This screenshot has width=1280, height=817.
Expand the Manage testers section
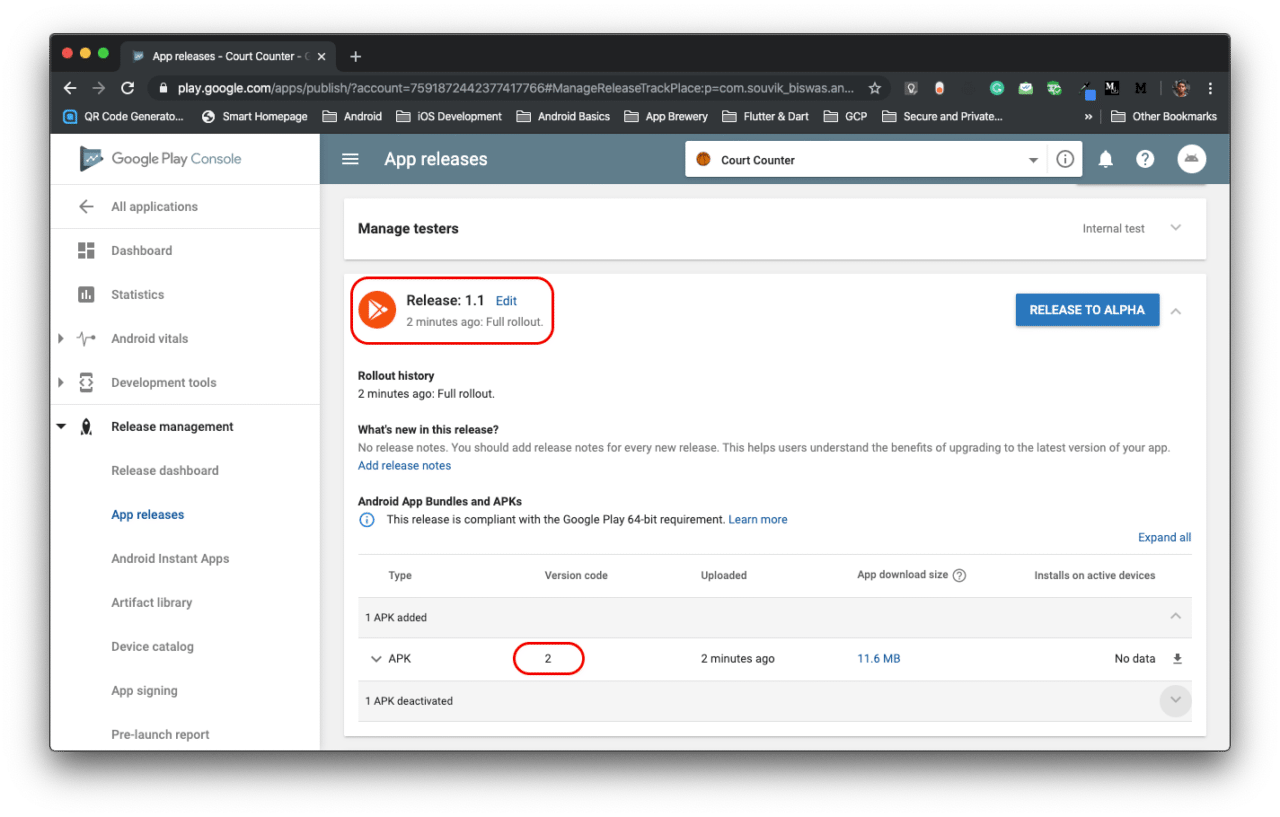(x=1176, y=228)
